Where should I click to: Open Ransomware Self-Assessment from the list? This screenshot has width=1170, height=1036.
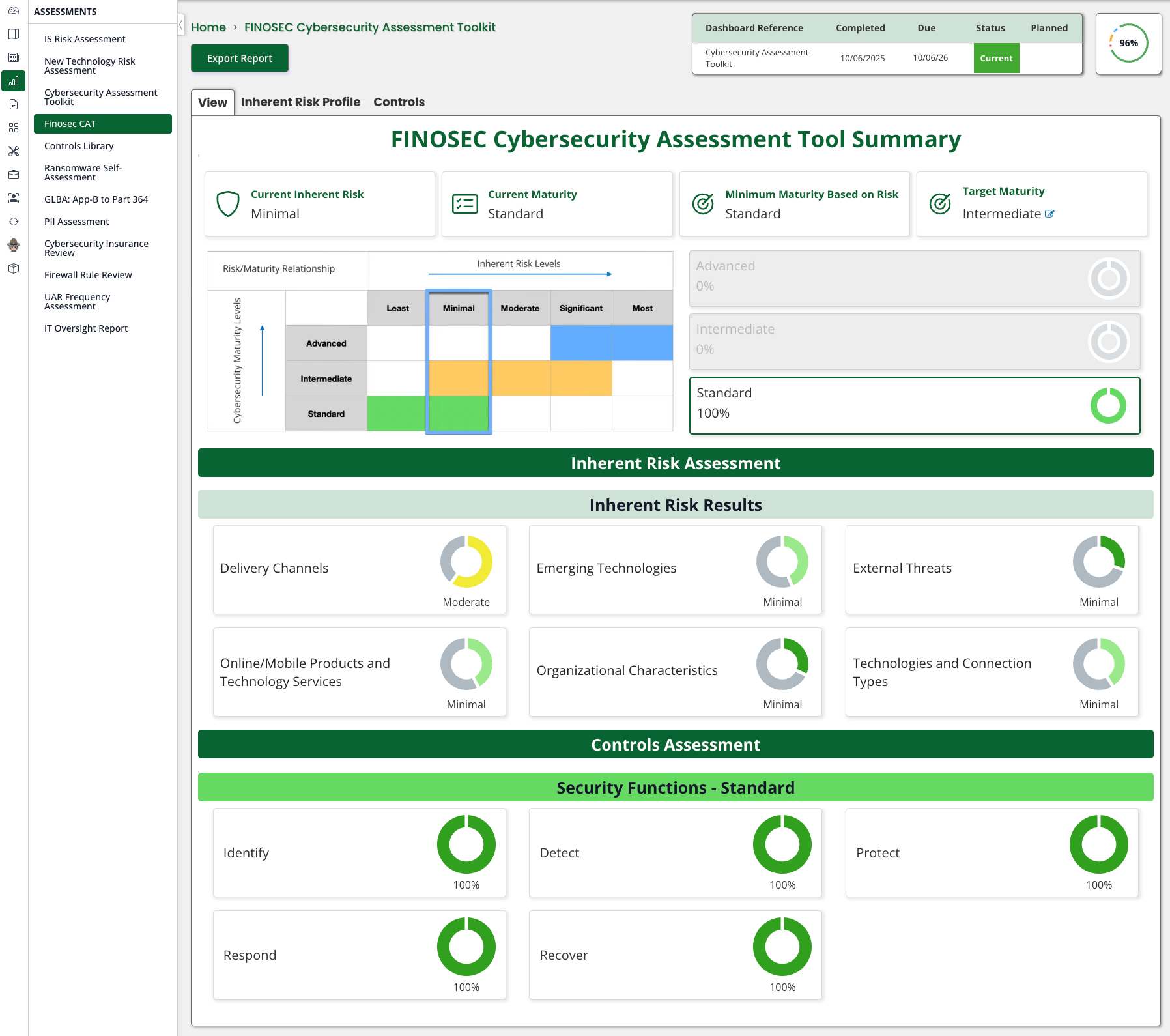[83, 173]
